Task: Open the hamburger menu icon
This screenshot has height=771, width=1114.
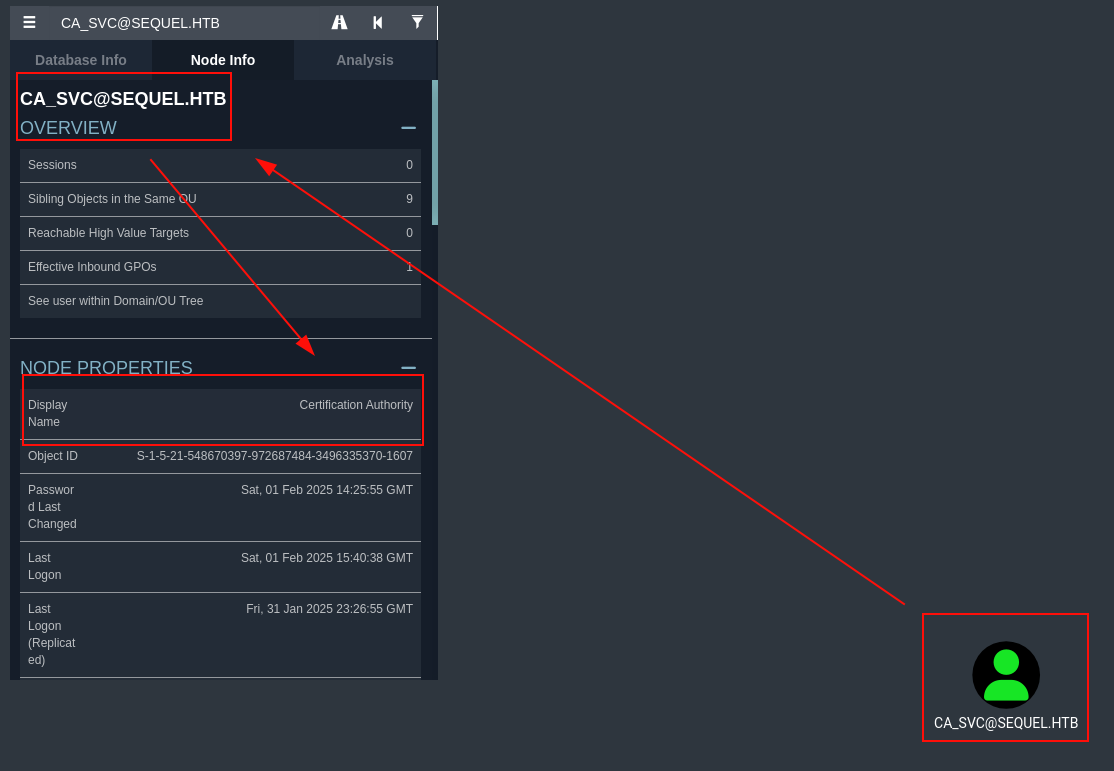Action: pyautogui.click(x=29, y=22)
